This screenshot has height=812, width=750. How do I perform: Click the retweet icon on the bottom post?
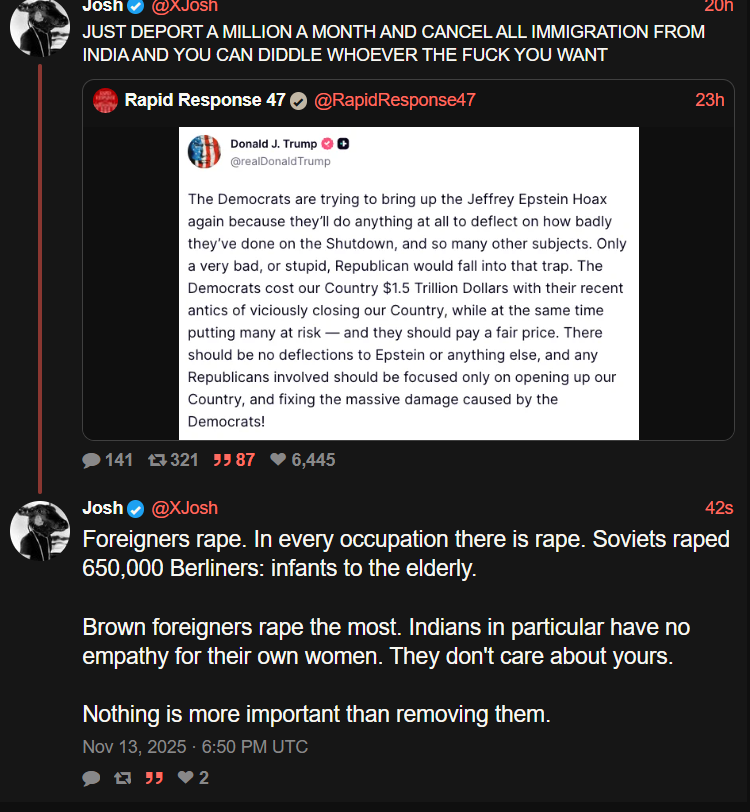click(x=122, y=778)
